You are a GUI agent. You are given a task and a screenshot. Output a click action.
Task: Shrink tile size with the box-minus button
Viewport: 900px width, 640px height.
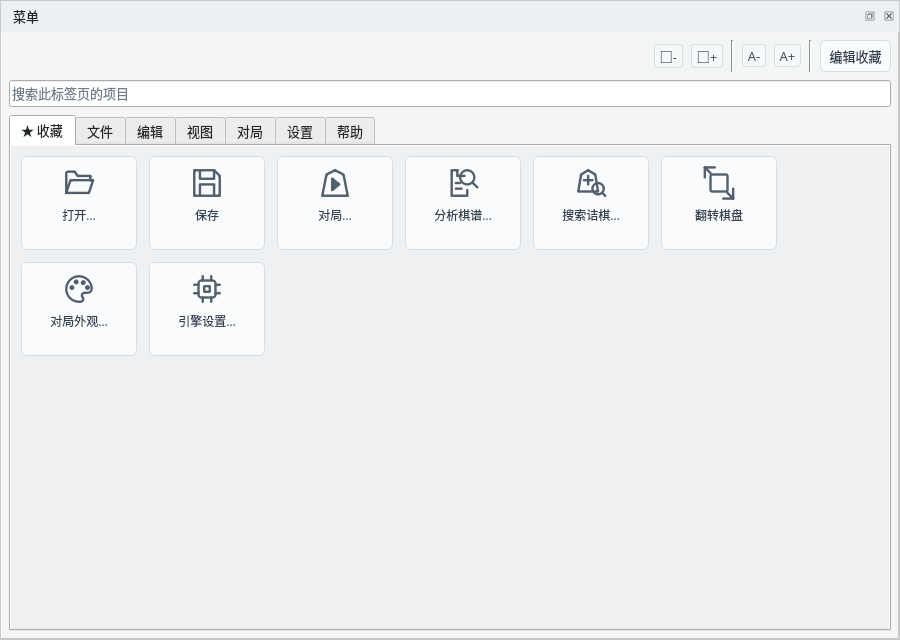pos(669,57)
